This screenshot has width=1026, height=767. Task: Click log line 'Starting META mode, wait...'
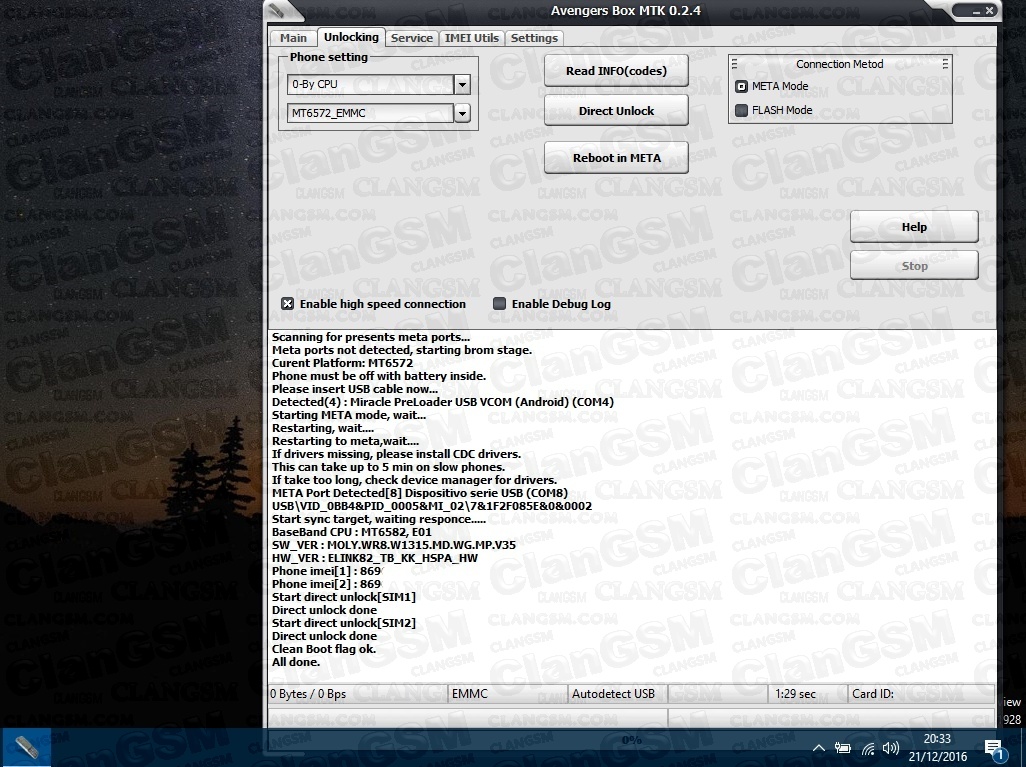[x=349, y=415]
